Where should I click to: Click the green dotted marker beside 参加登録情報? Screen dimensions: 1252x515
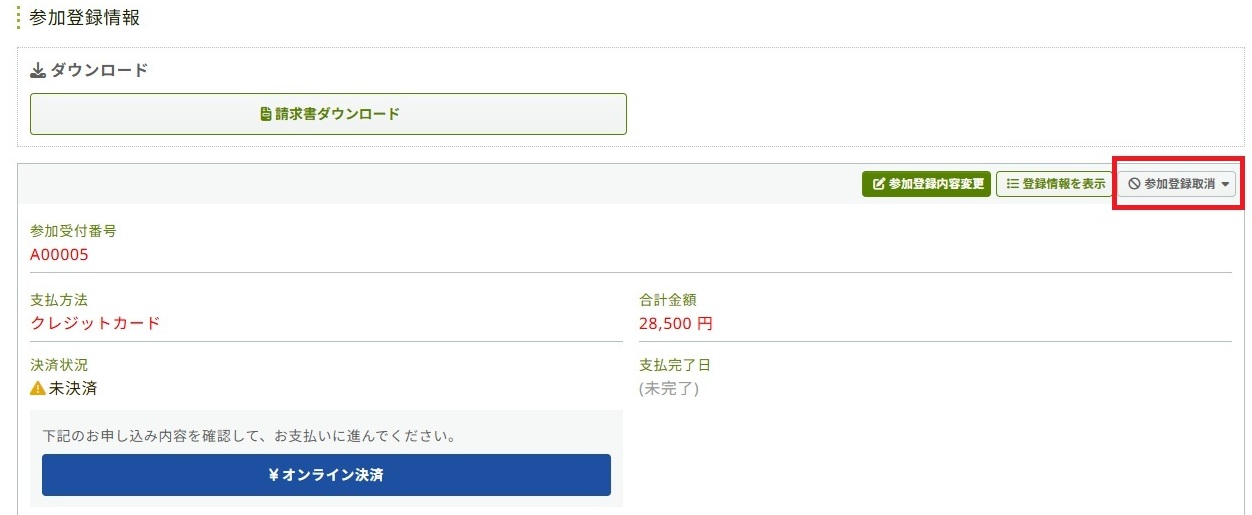(x=18, y=17)
